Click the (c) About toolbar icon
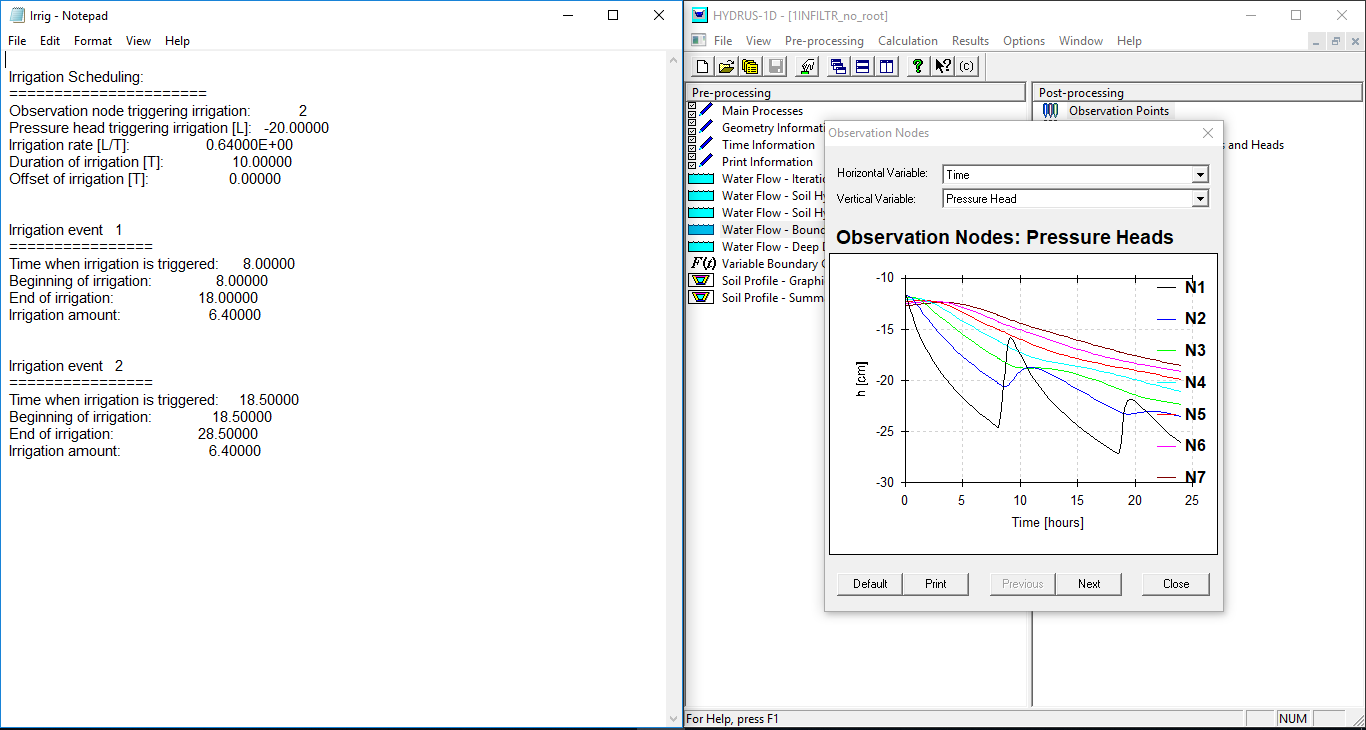1366x730 pixels. 966,67
